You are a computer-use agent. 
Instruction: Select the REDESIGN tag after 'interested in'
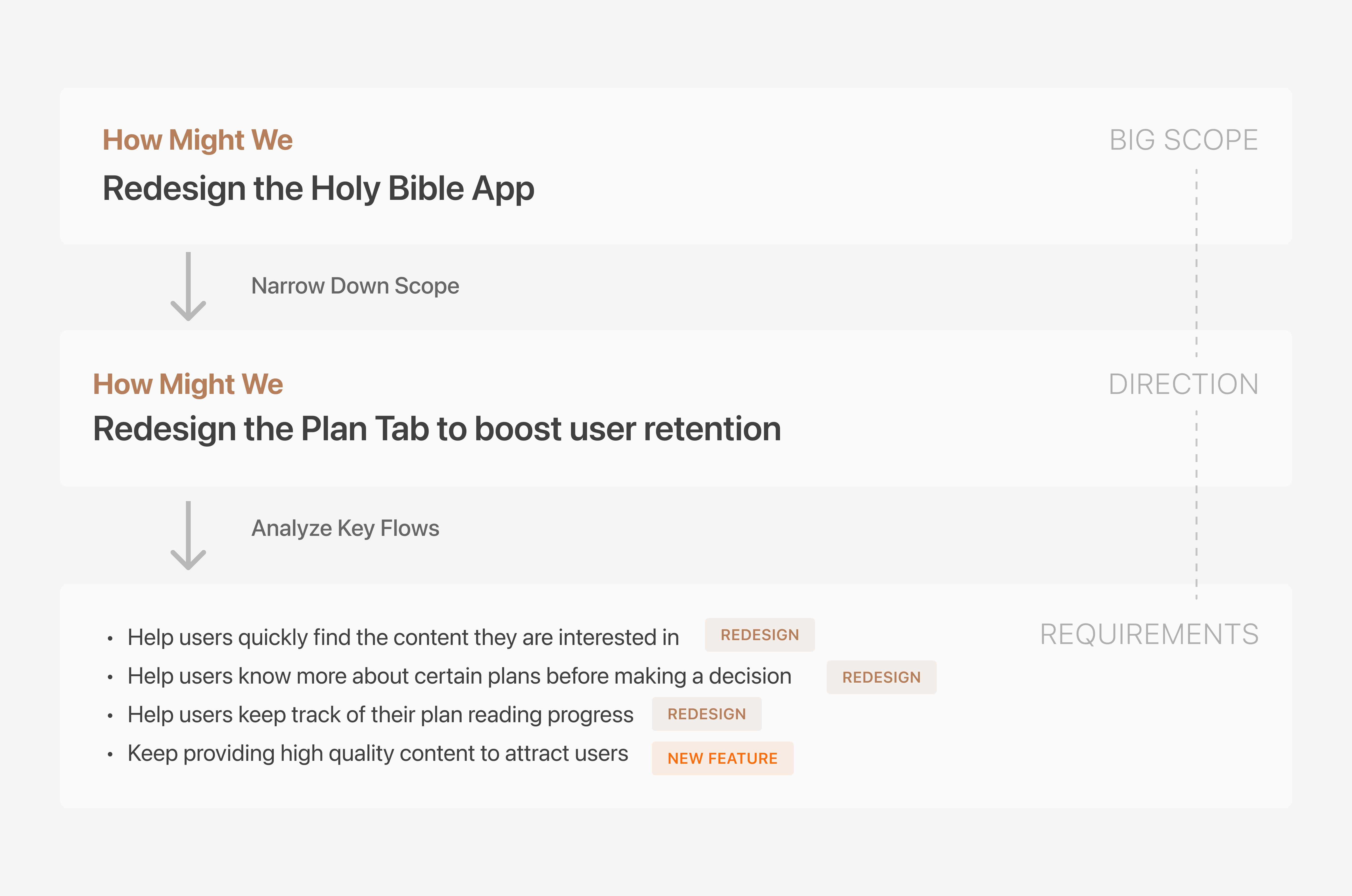pyautogui.click(x=760, y=635)
